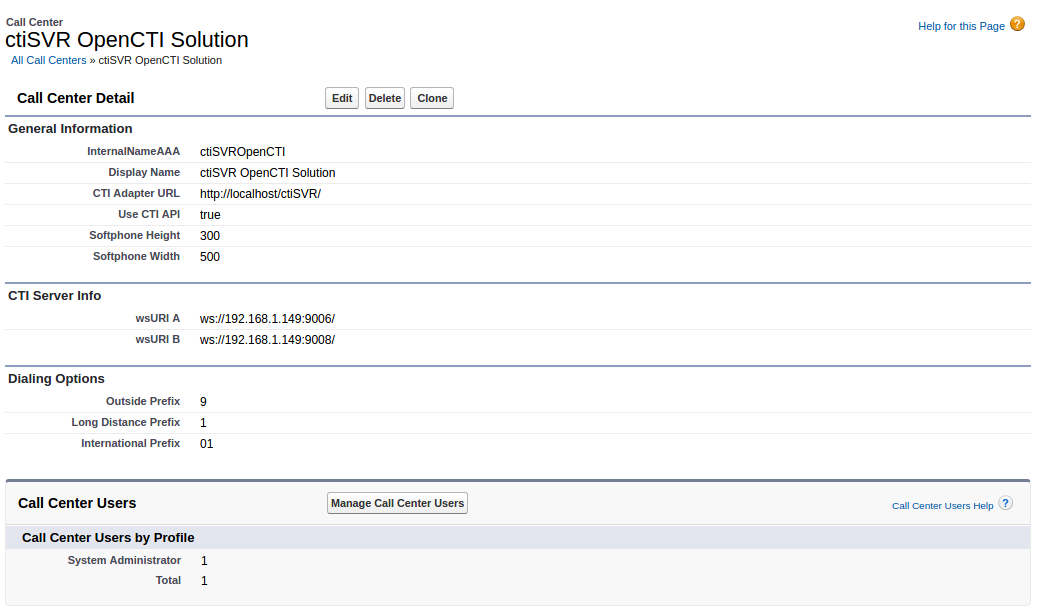Click the Call Center Users help icon
The width and height of the screenshot is (1037, 613).
pos(1005,503)
